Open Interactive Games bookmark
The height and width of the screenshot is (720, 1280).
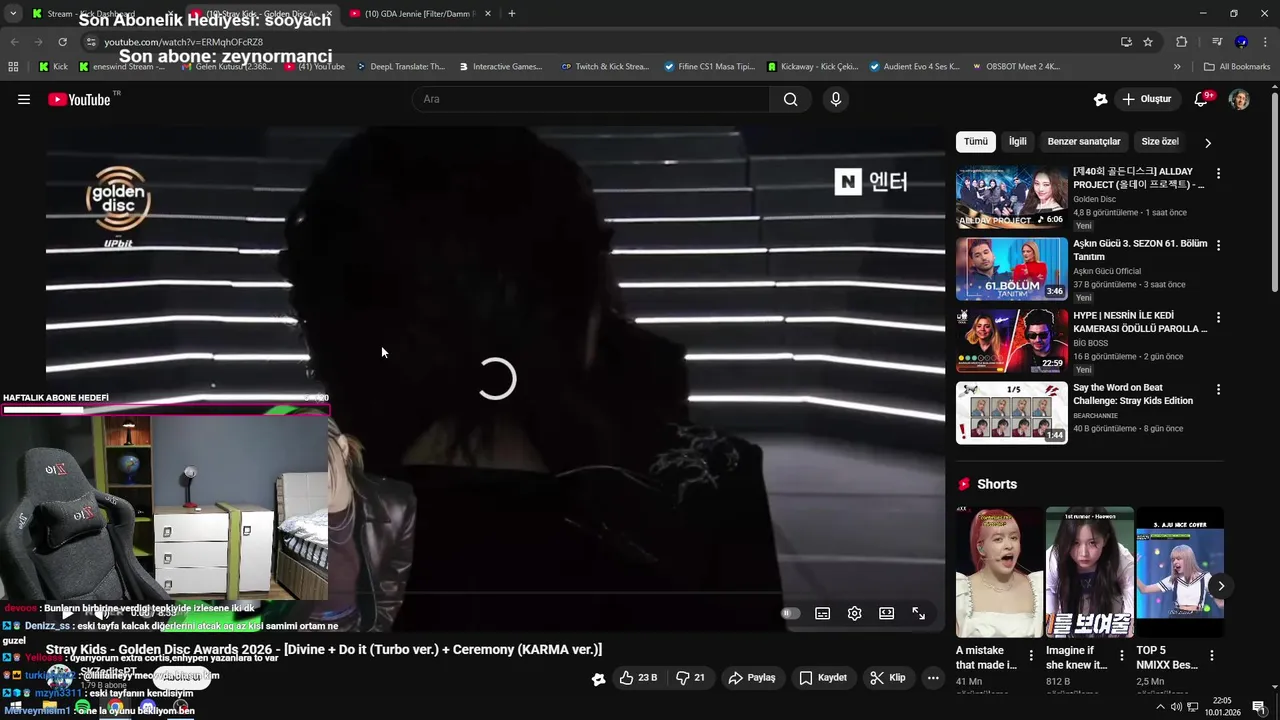[x=501, y=67]
